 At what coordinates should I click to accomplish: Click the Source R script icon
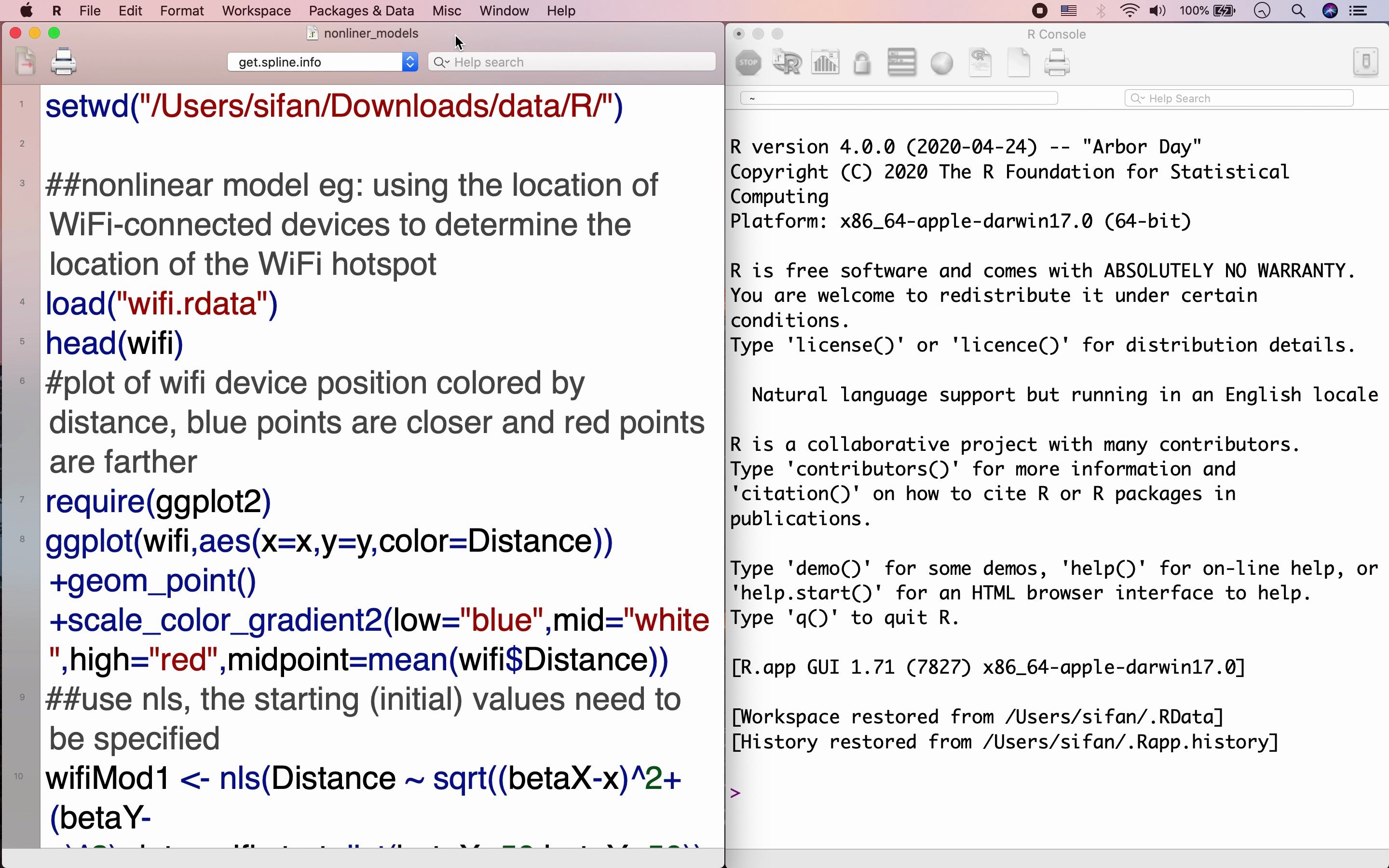pyautogui.click(x=786, y=63)
